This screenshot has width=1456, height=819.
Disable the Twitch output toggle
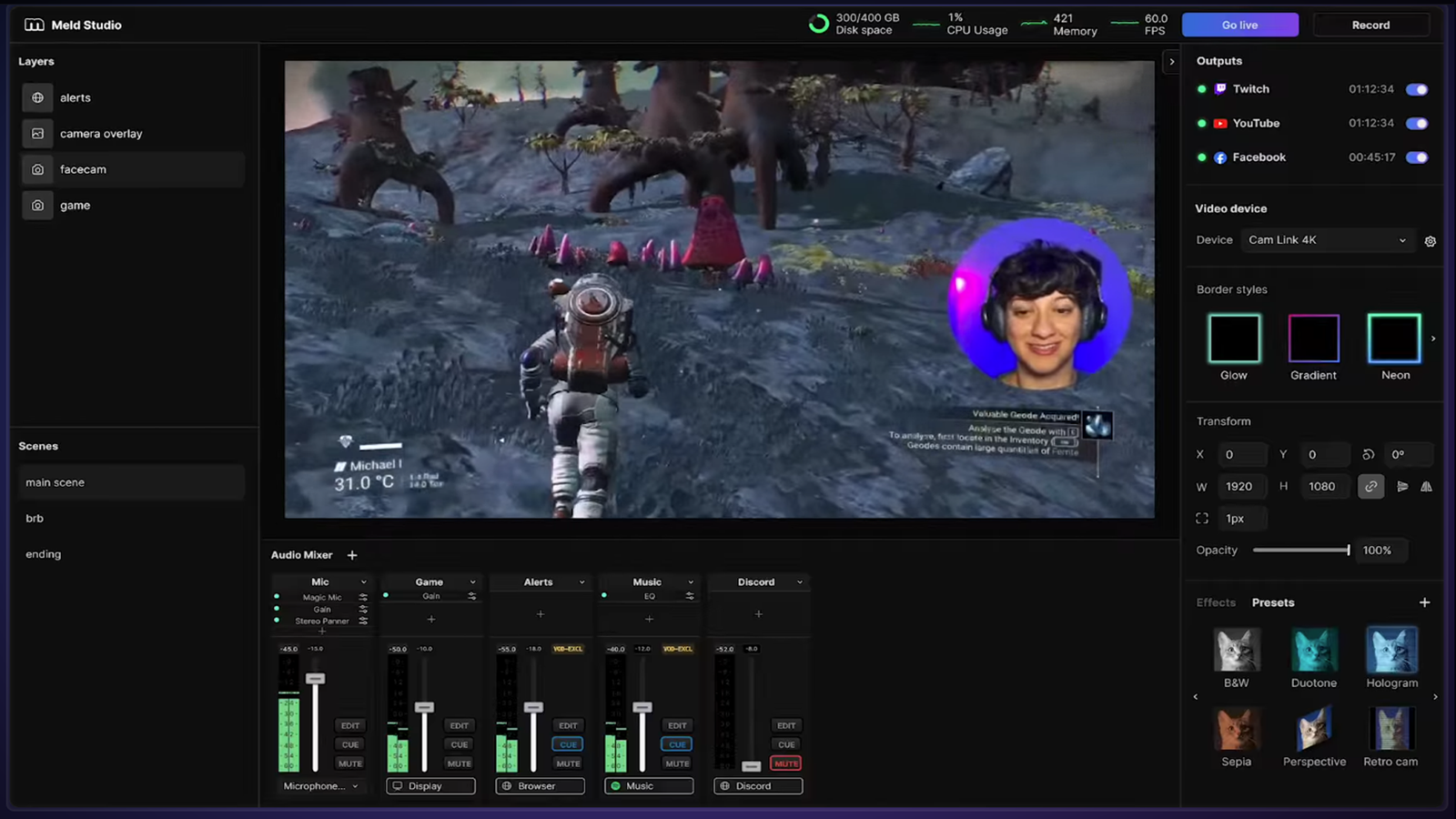(x=1416, y=89)
